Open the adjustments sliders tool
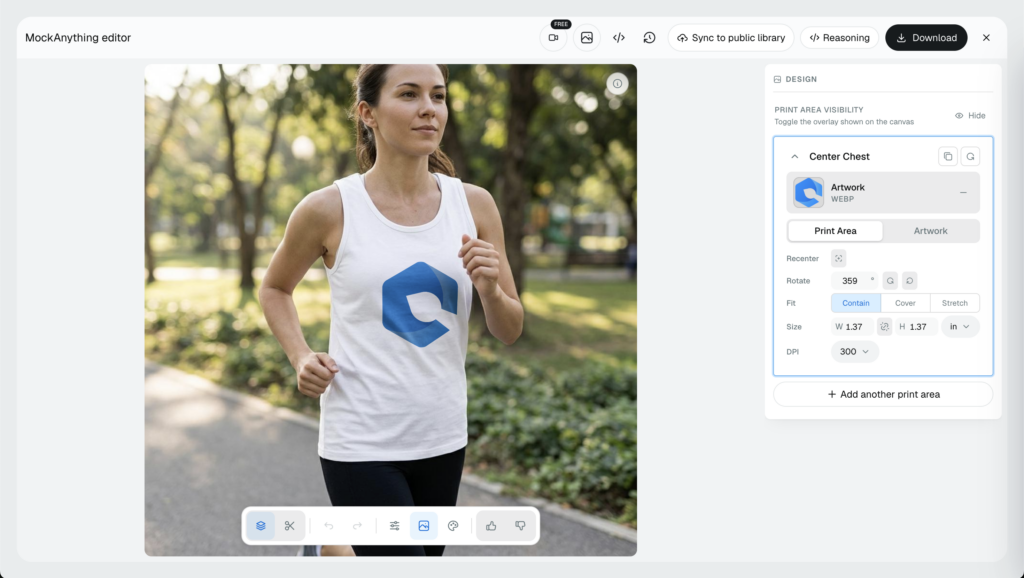This screenshot has height=578, width=1024. tap(394, 526)
